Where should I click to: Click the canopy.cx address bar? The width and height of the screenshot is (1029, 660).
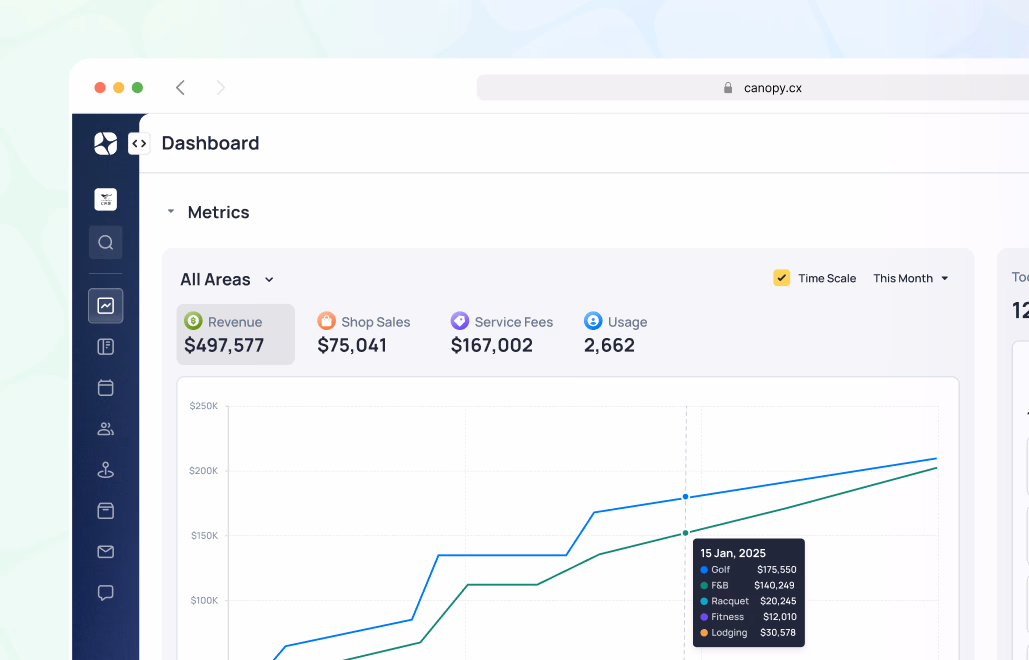point(753,87)
